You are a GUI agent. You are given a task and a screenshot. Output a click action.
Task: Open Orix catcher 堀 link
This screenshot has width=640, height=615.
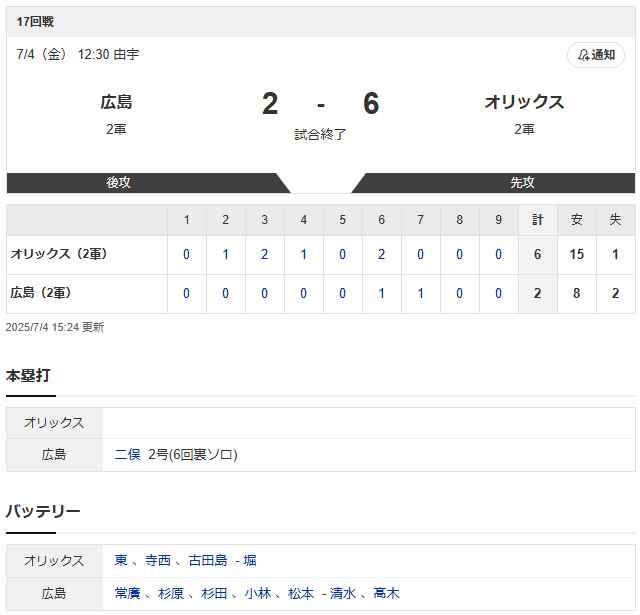(250, 560)
